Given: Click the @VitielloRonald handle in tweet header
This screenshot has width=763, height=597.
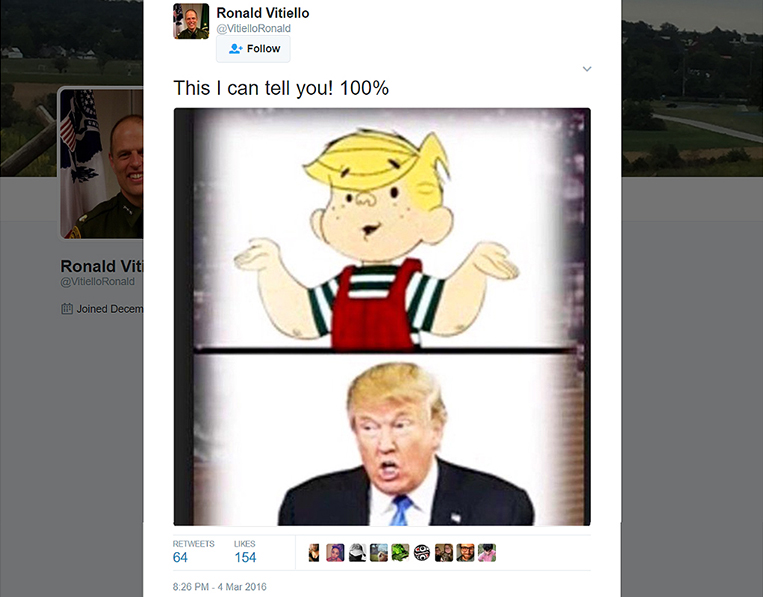Looking at the screenshot, I should tap(254, 29).
